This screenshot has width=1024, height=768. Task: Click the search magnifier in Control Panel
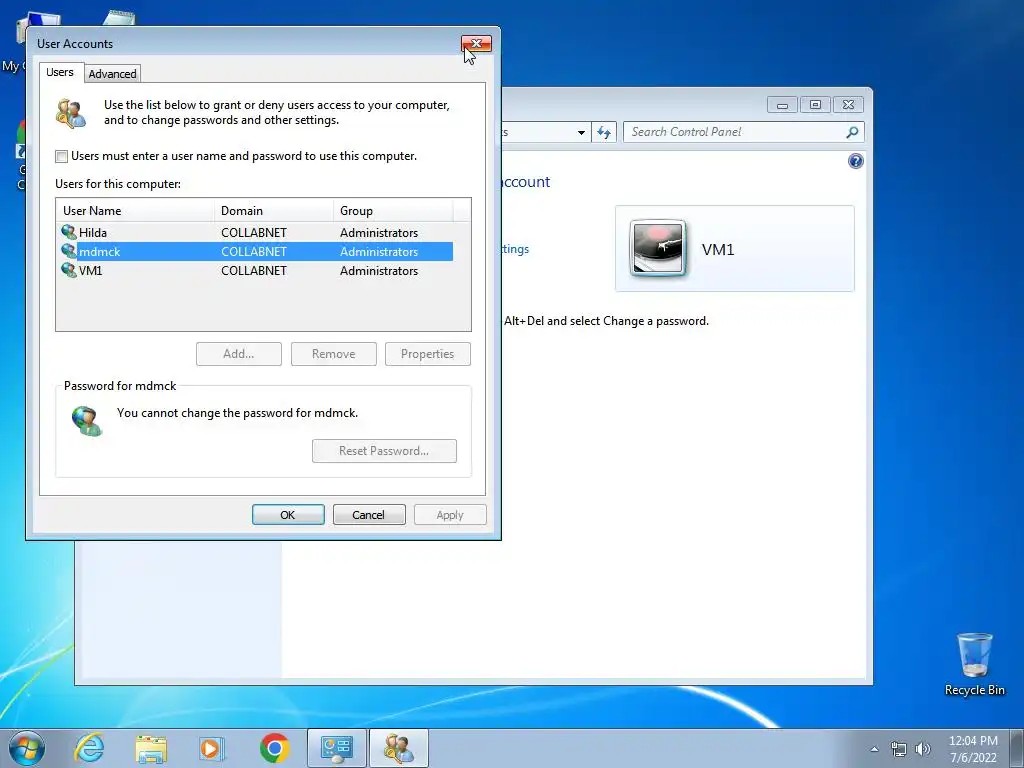(x=852, y=133)
